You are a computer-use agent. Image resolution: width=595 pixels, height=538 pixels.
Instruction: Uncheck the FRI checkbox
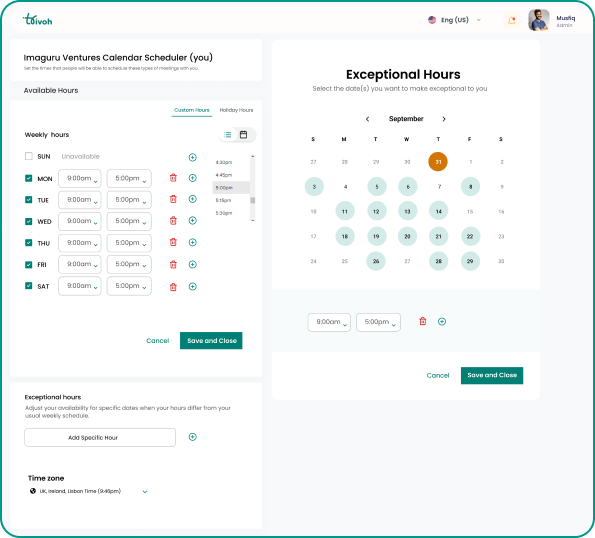28,264
